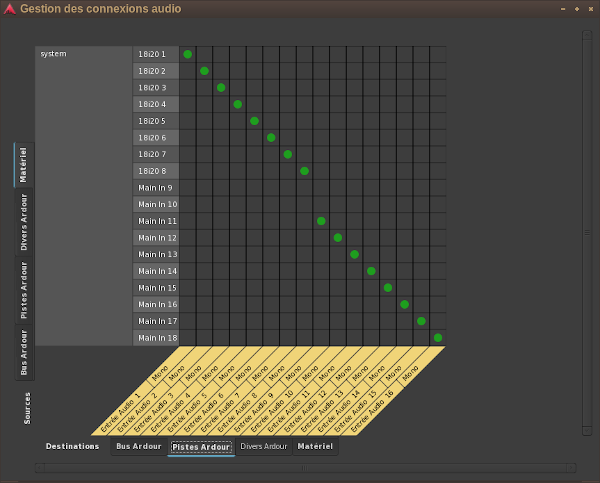Select the Divers Ardour source tab on left
Screen dimensions: 600x483
click(24, 222)
